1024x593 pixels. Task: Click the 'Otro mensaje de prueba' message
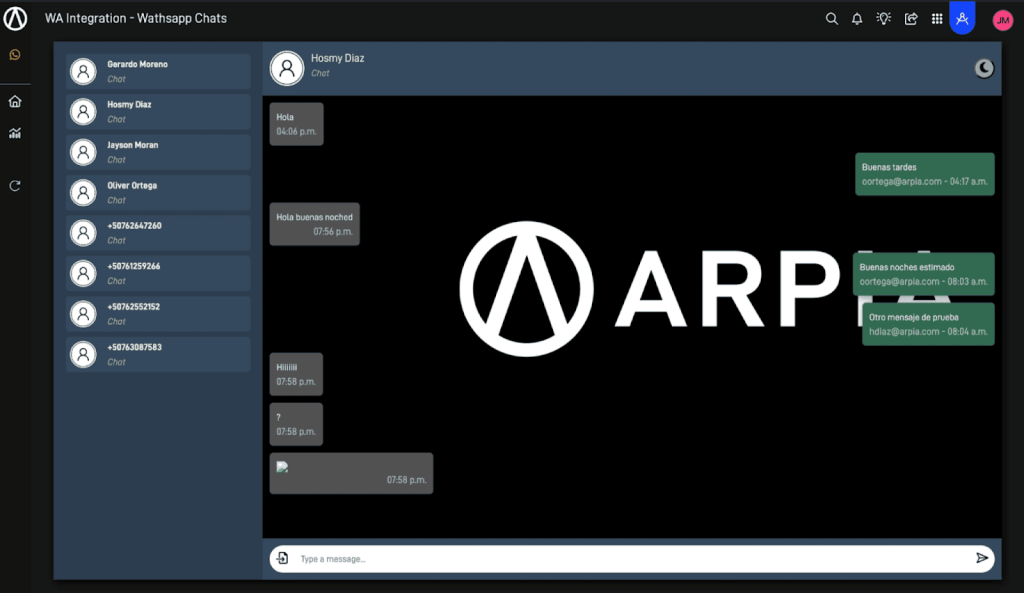tap(928, 324)
